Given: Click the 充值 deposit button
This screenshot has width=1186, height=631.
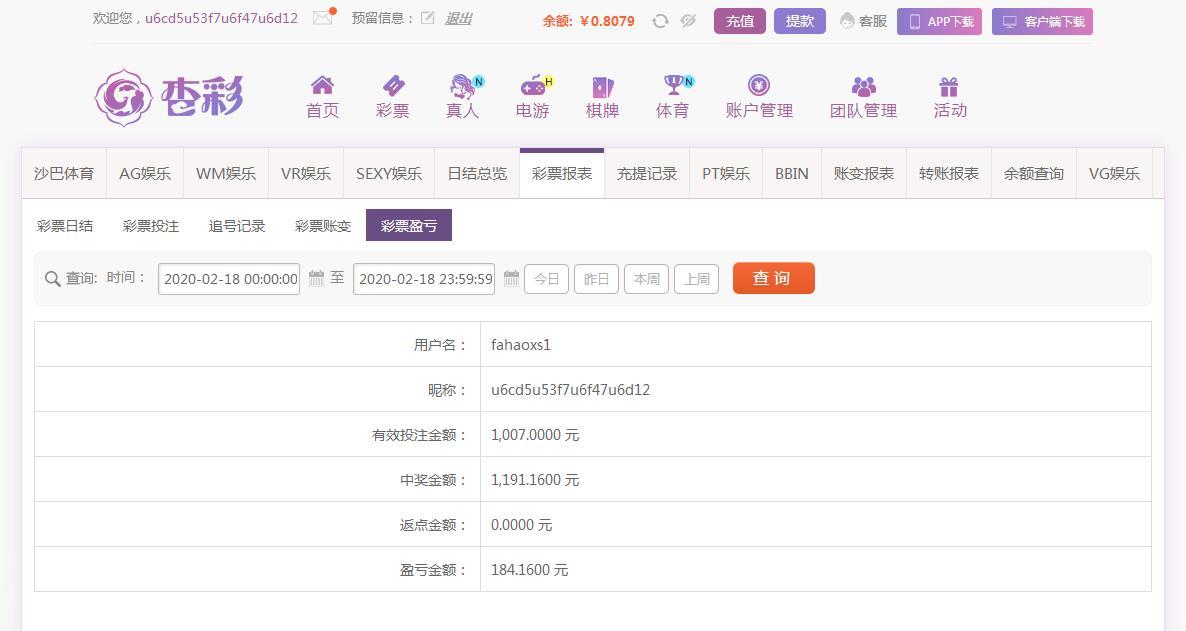Looking at the screenshot, I should (740, 21).
